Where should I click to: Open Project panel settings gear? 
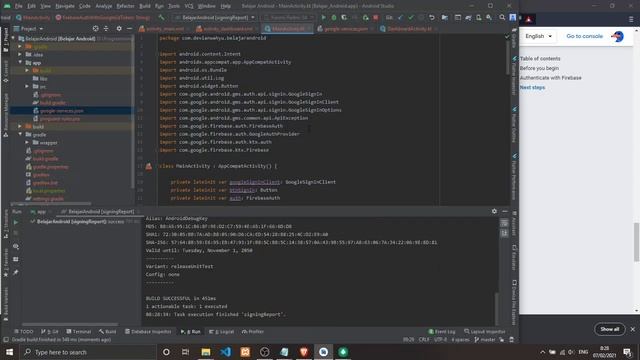119,29
